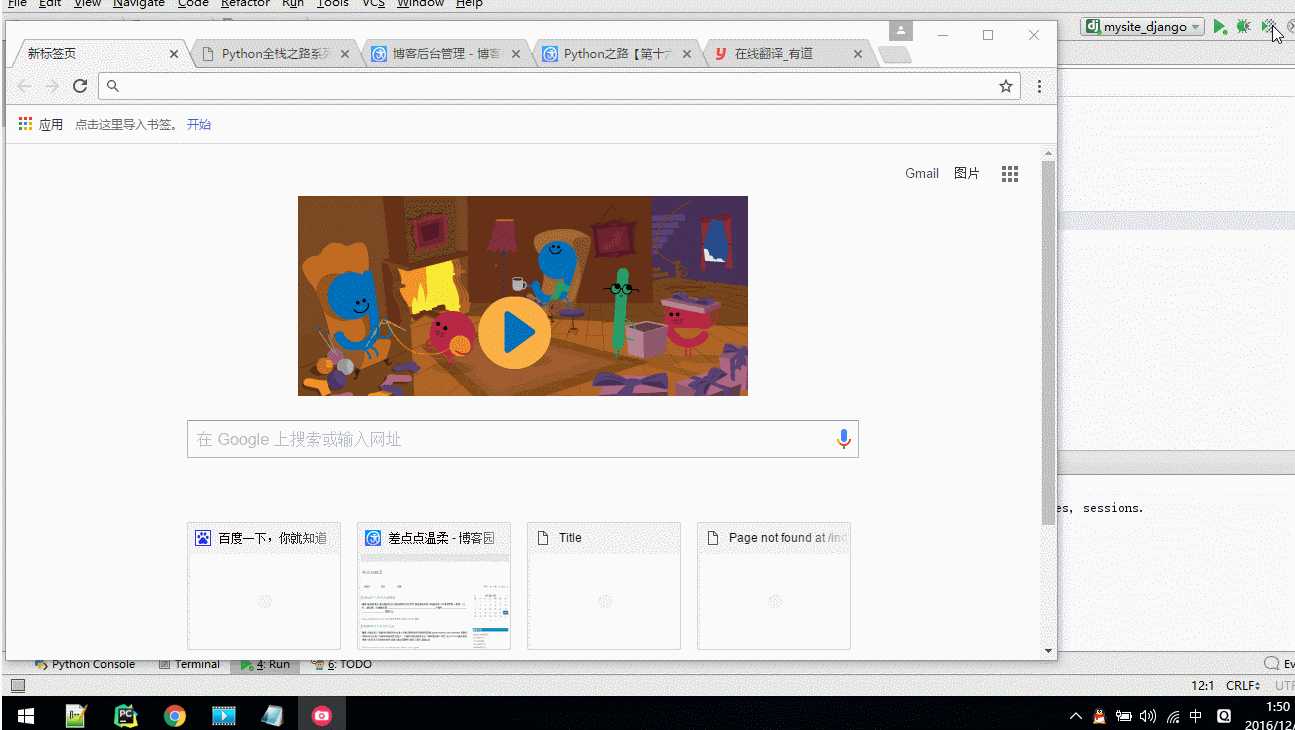Open the video player taskbar icon
This screenshot has width=1295, height=730.
(224, 715)
